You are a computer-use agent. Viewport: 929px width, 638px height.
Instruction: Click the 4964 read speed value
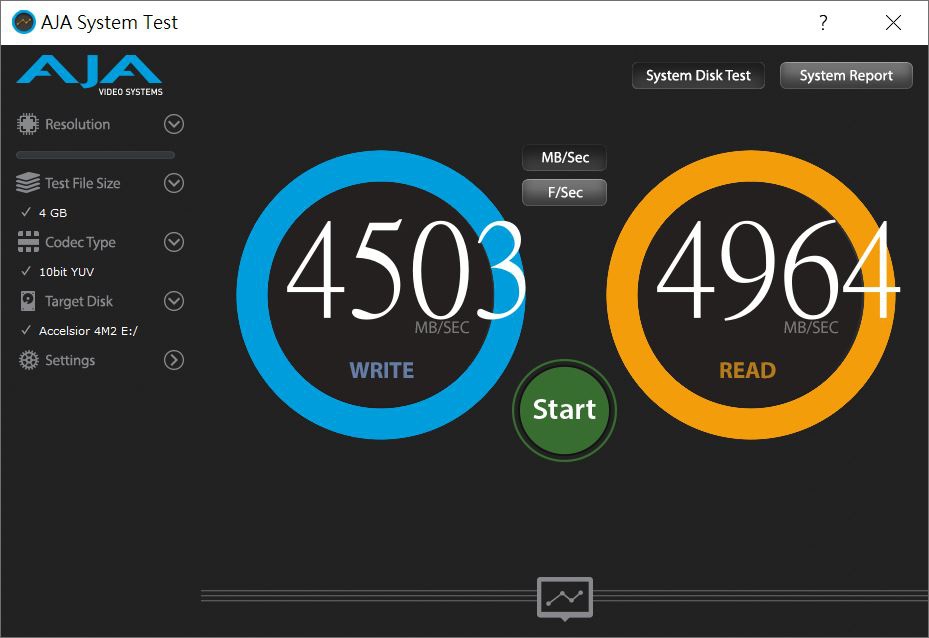click(778, 270)
